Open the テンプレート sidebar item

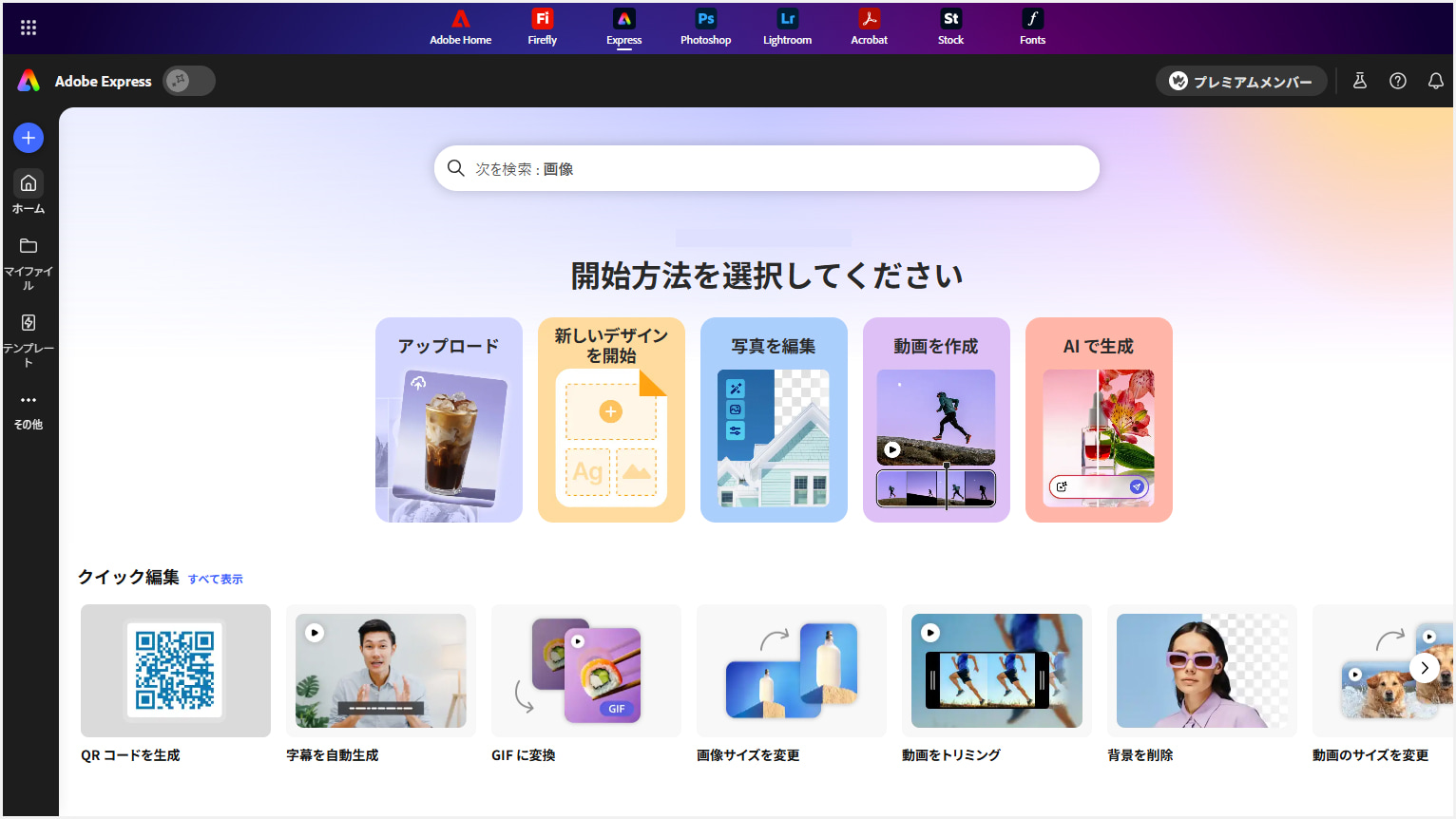(29, 339)
